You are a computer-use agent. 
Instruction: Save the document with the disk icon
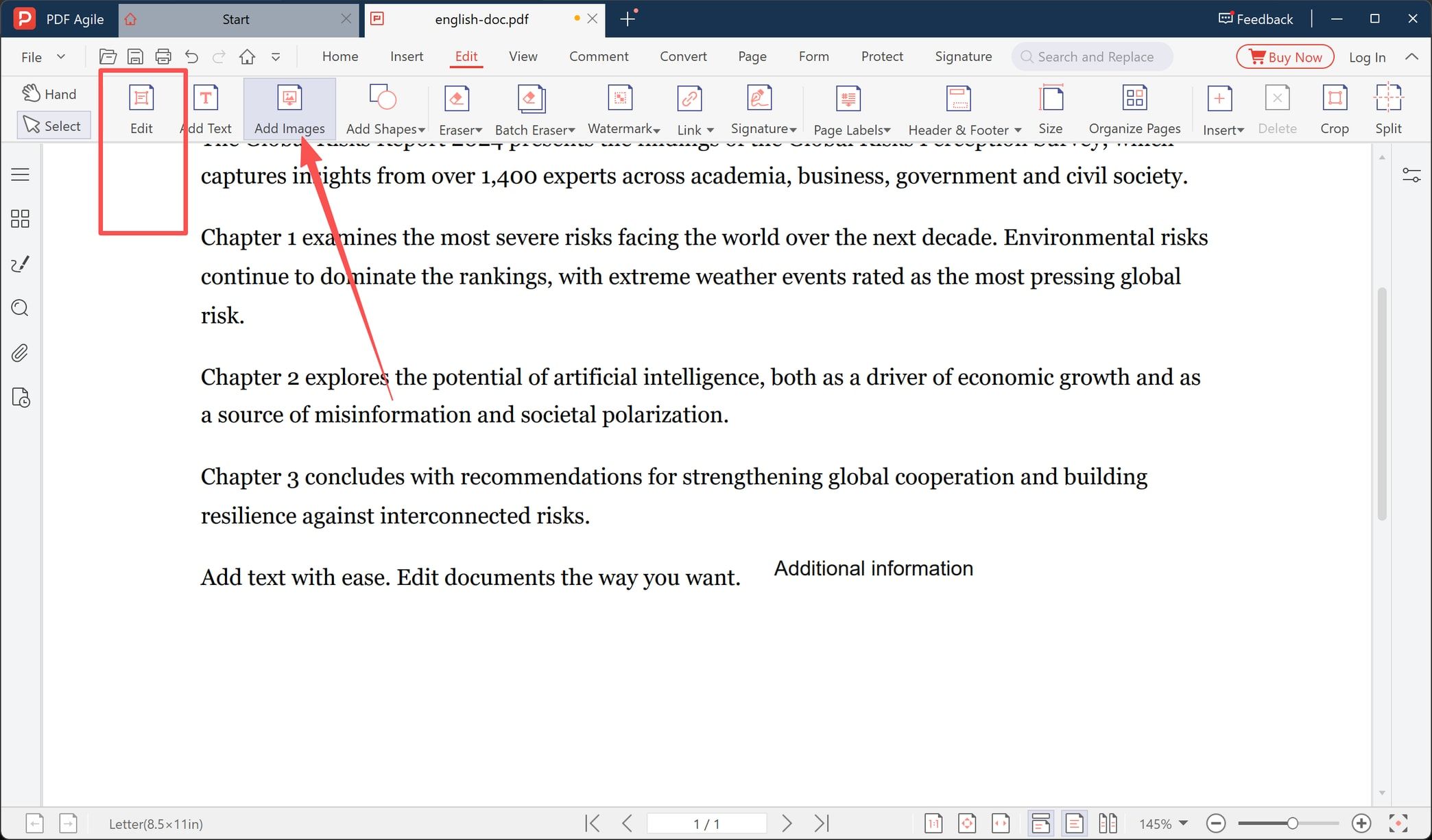tap(135, 57)
